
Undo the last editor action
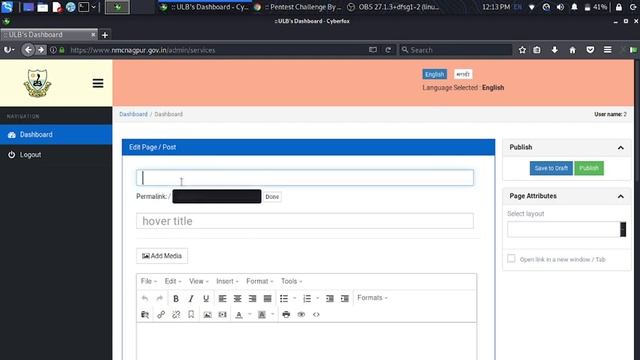click(145, 298)
